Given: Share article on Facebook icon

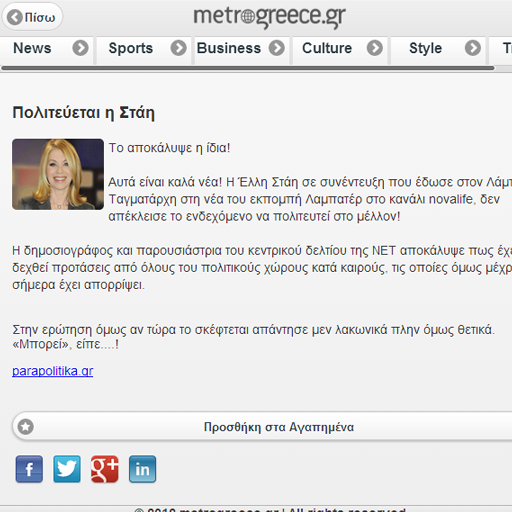Looking at the screenshot, I should 29,469.
